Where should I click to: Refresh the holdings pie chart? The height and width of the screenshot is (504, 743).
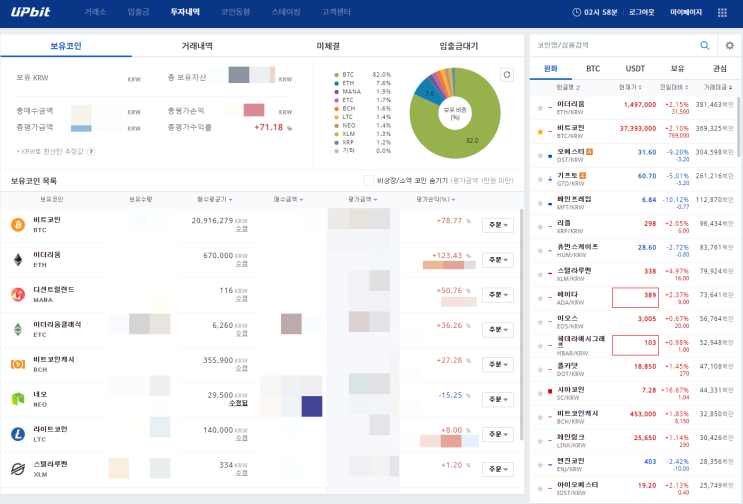point(507,74)
